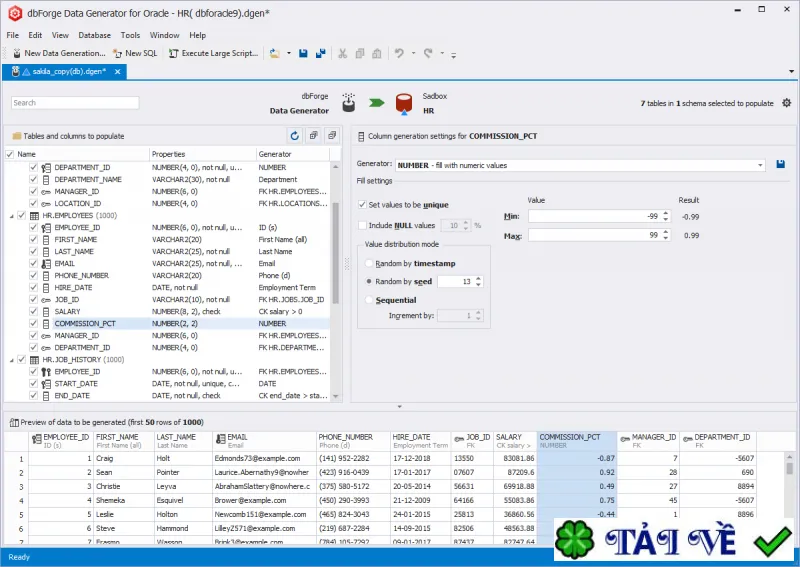Open the Generator dropdown for NUMBER

coord(760,165)
